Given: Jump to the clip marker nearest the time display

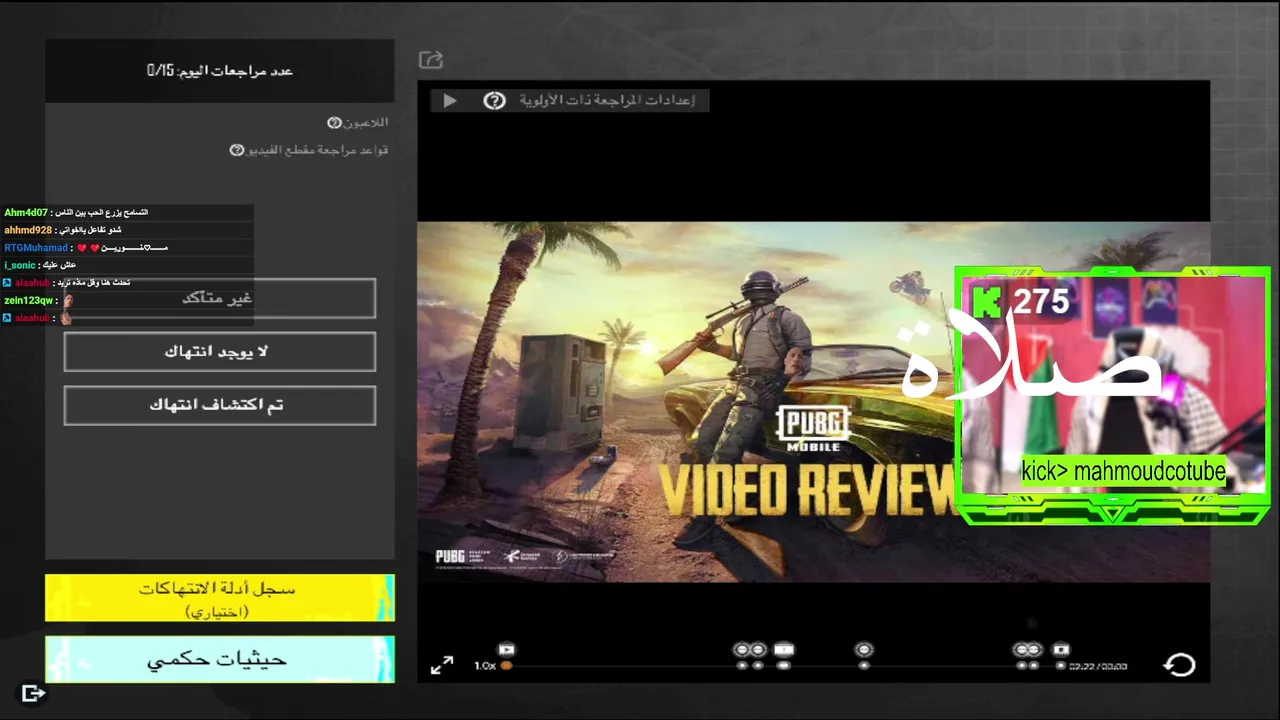Looking at the screenshot, I should click(x=1061, y=650).
